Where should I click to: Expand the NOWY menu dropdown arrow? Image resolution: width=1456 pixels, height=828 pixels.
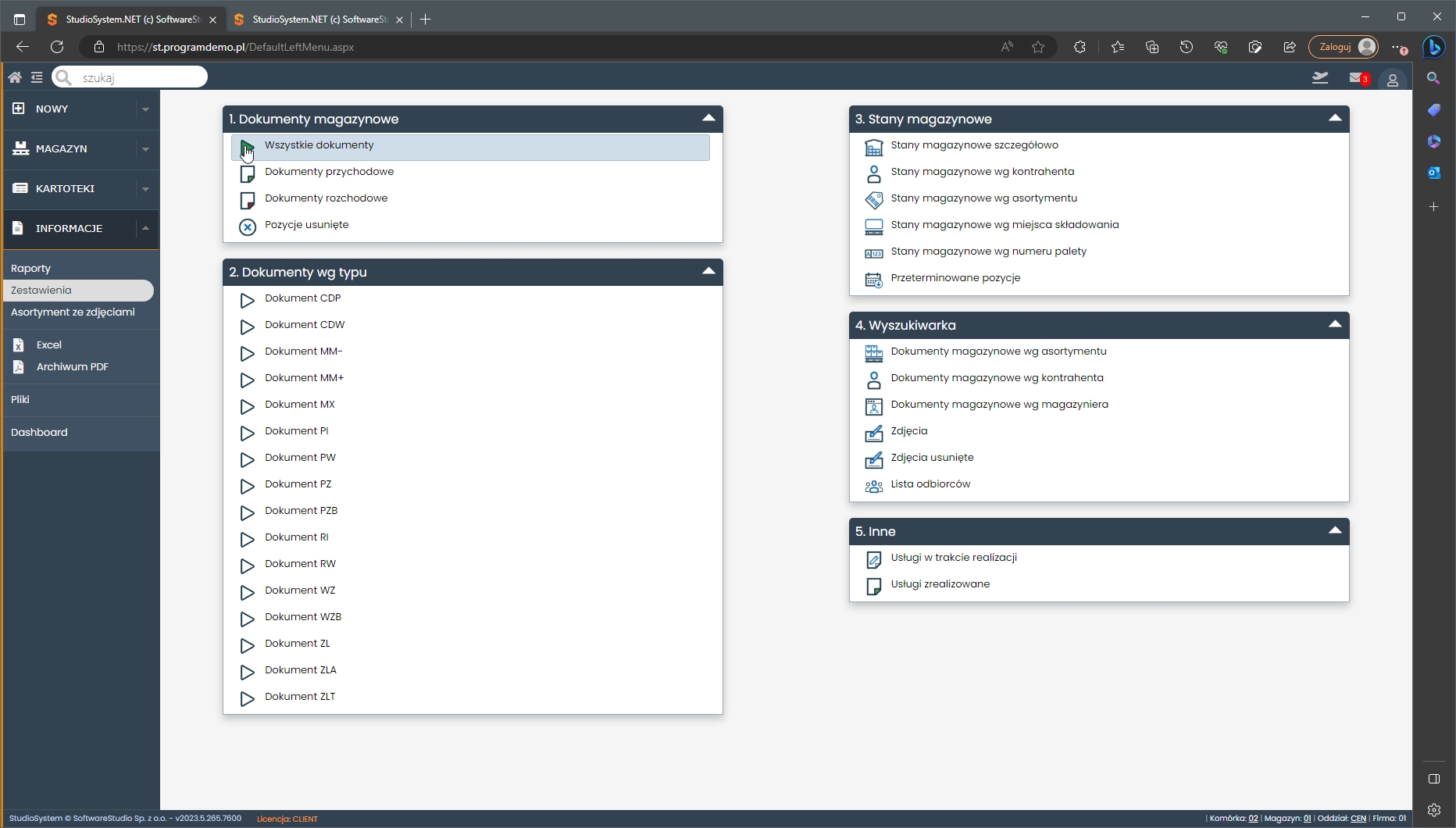point(145,109)
